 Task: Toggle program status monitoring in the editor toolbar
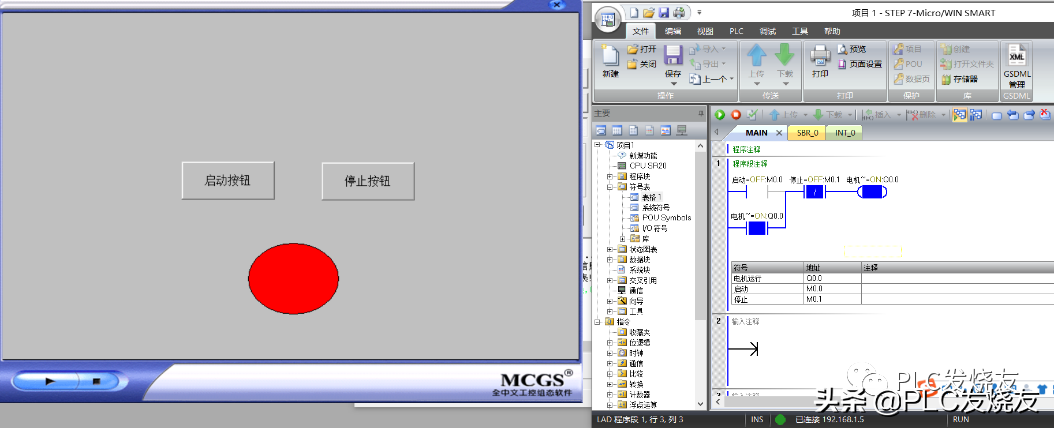click(x=960, y=115)
